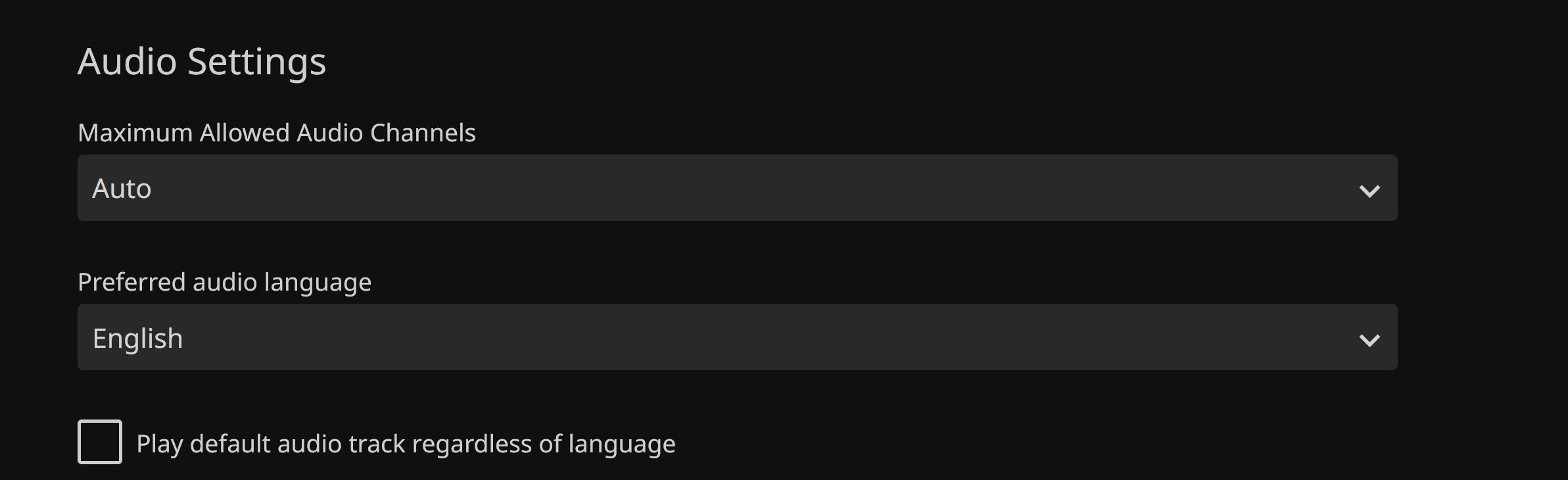
Task: Click the empty middle area of the Auto dropdown
Action: tap(736, 188)
